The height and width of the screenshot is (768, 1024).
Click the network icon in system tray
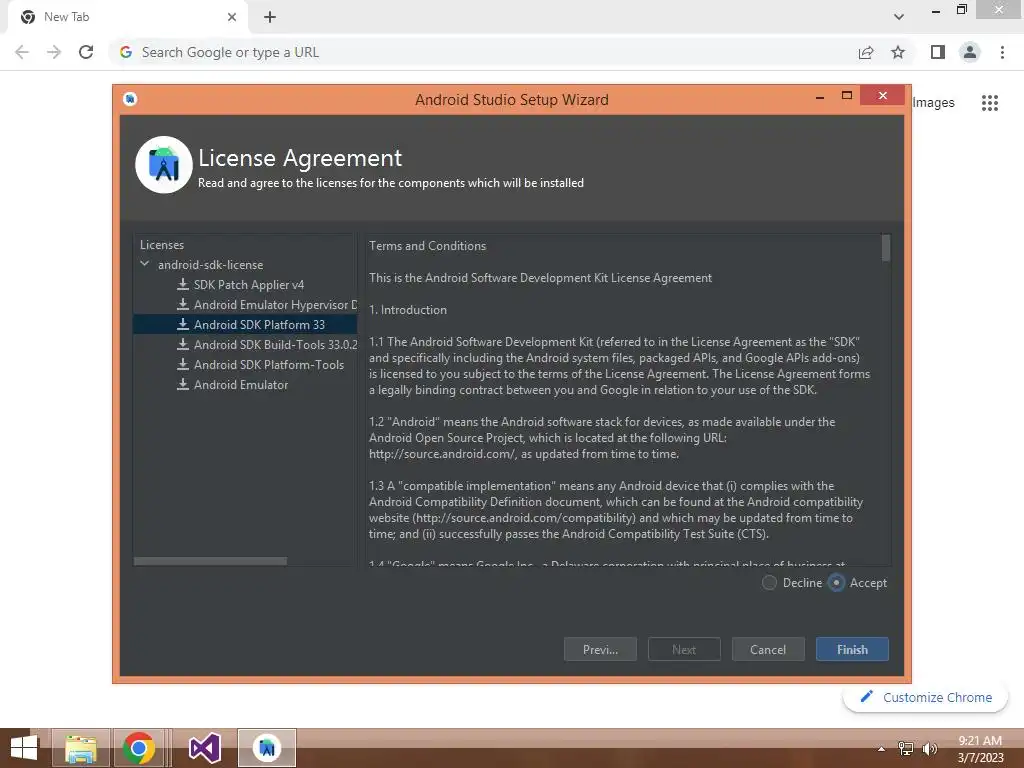click(906, 748)
